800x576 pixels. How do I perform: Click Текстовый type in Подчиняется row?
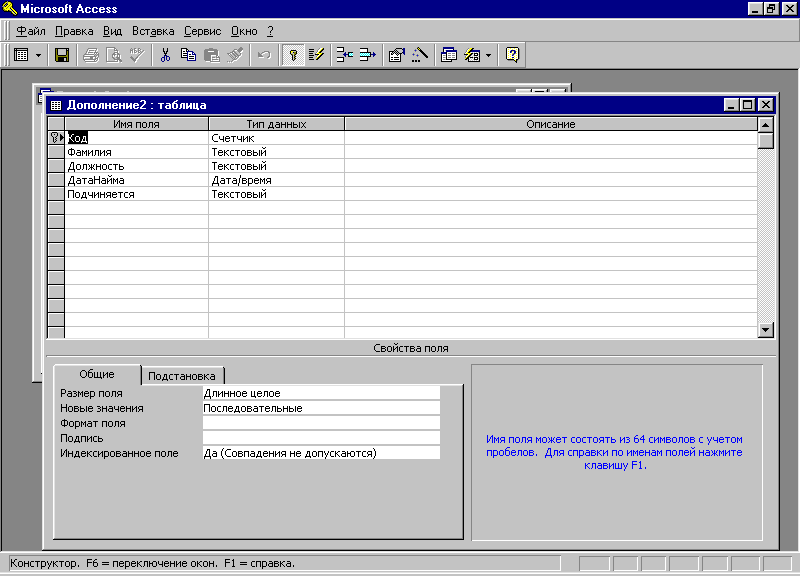(x=277, y=194)
